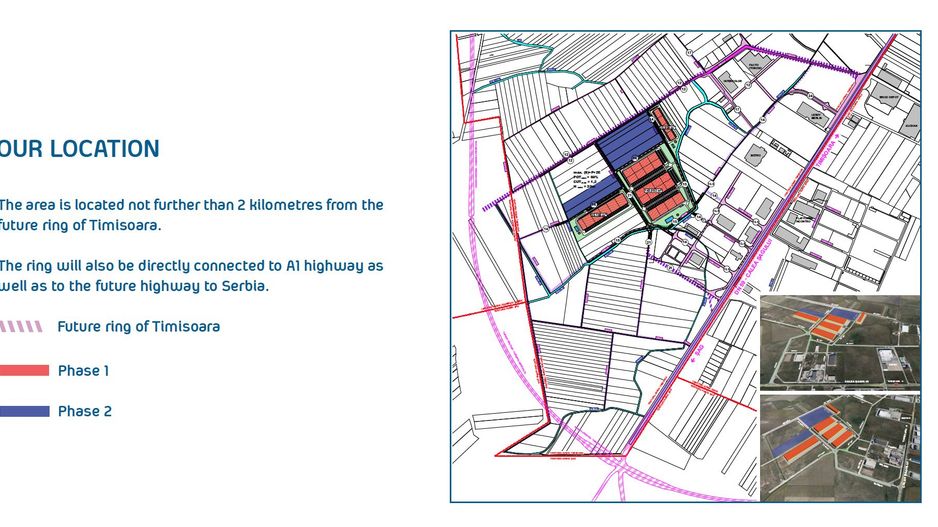Select the 'Phase 2' legend label
This screenshot has height=527, width=938.
84,411
